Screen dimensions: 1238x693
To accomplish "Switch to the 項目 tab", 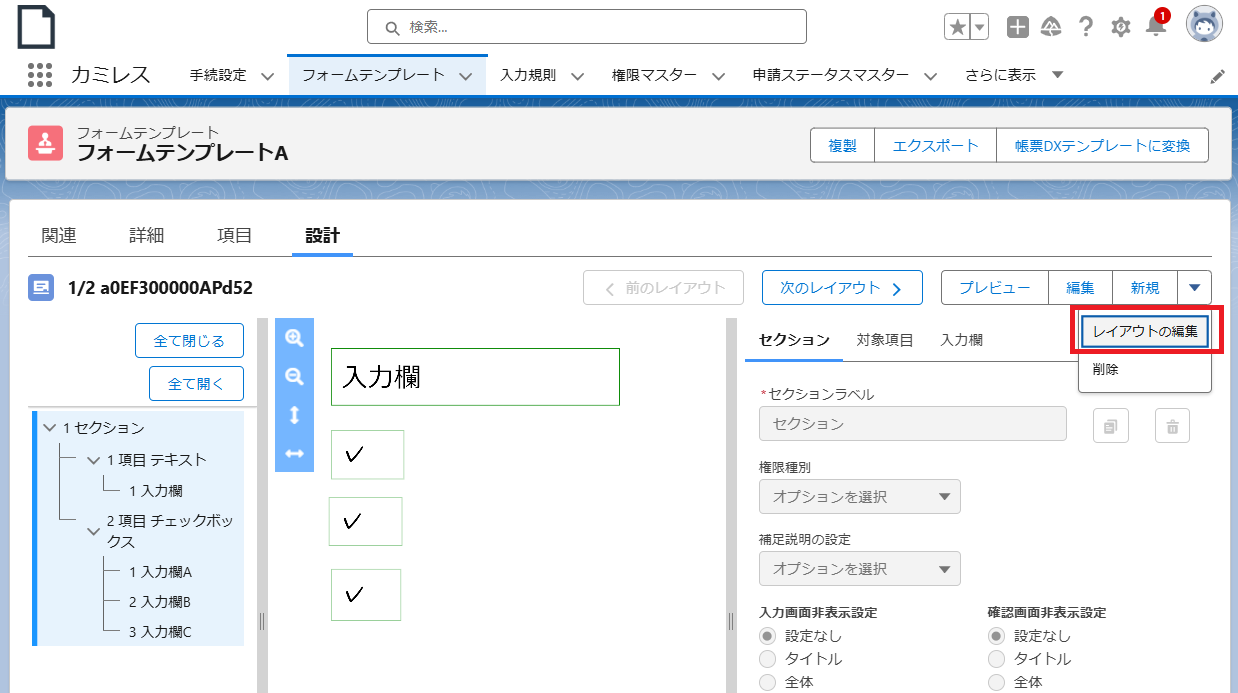I will pos(234,235).
